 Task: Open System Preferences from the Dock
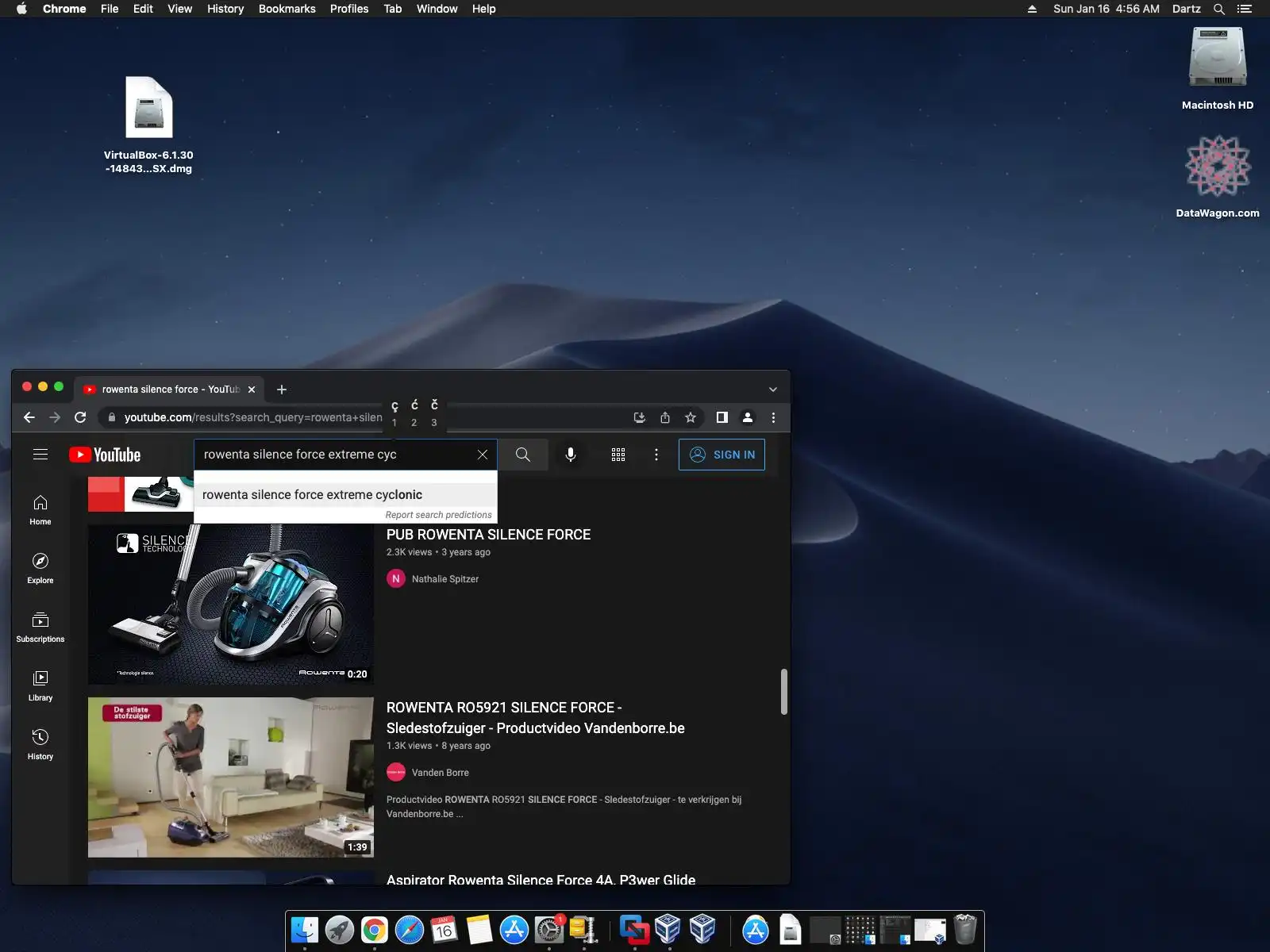click(549, 930)
